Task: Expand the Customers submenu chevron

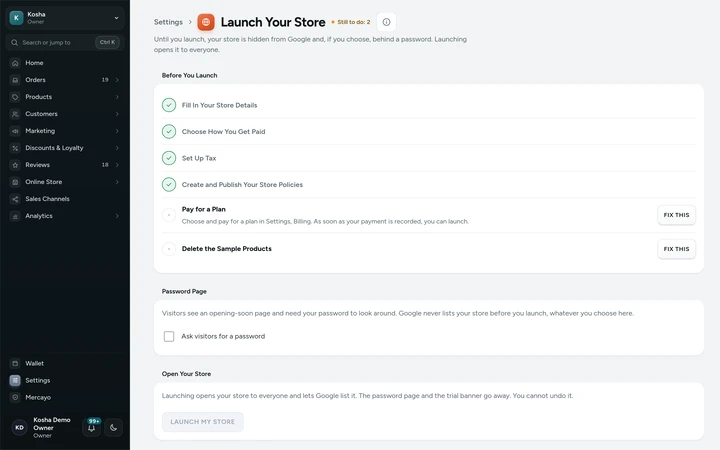Action: 117,114
